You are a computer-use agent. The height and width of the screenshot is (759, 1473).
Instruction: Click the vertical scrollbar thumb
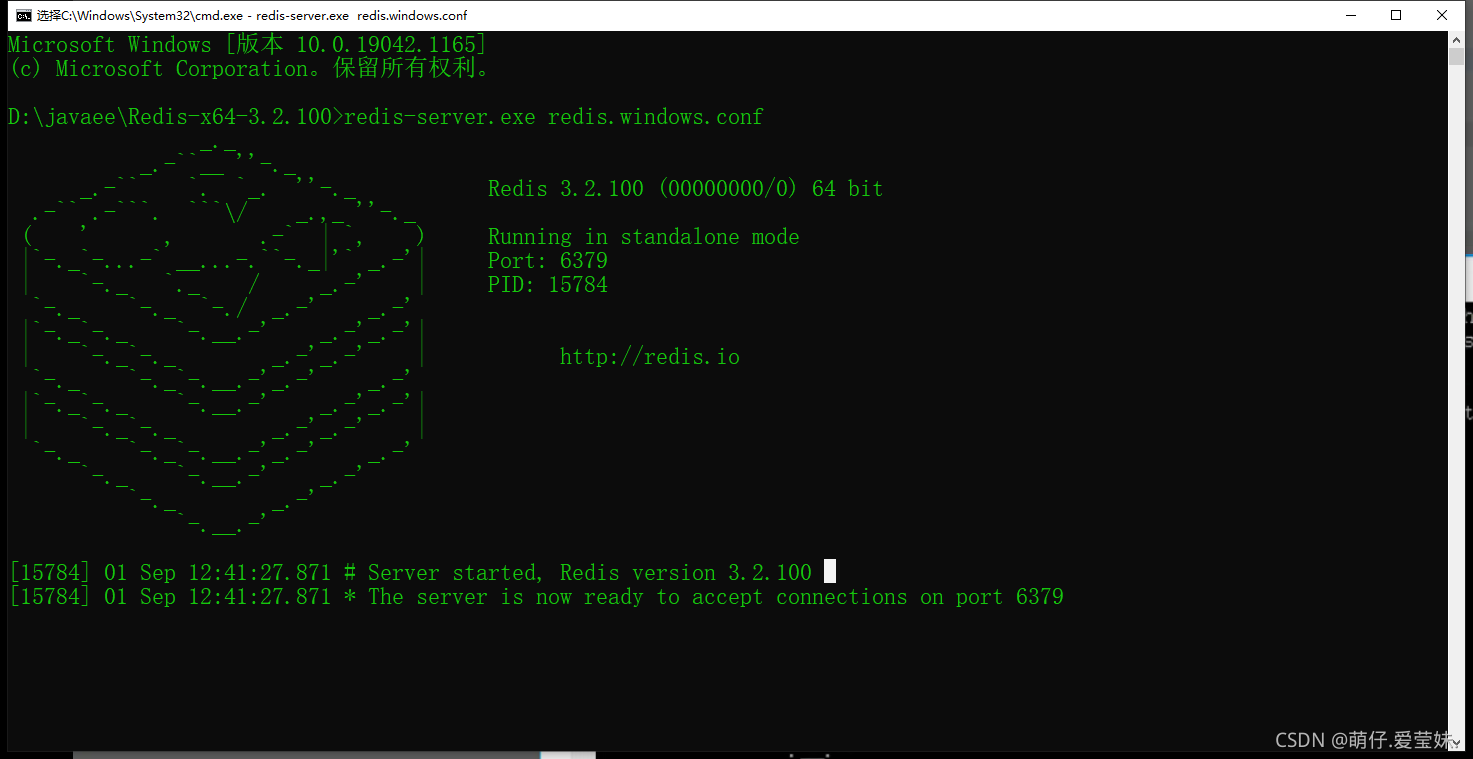coord(1457,58)
